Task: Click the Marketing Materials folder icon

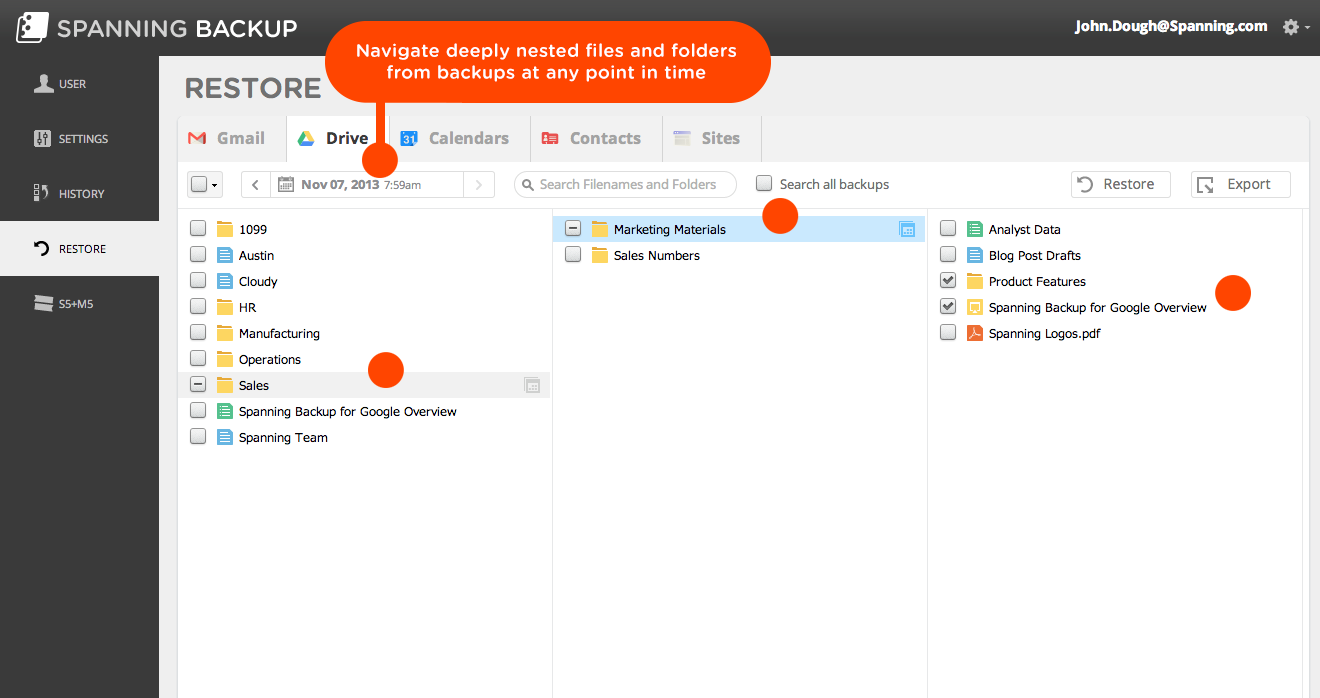Action: [x=600, y=229]
